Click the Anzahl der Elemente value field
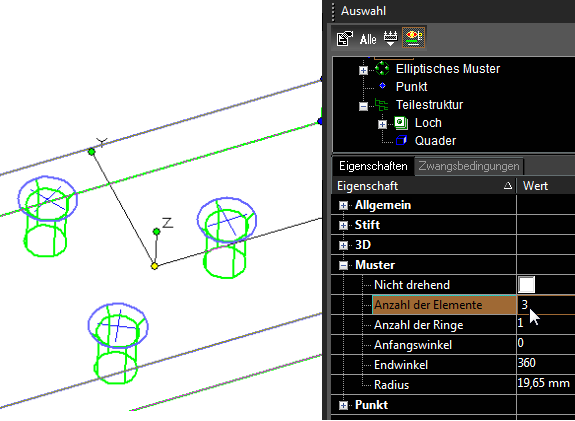575x421 pixels. click(546, 305)
